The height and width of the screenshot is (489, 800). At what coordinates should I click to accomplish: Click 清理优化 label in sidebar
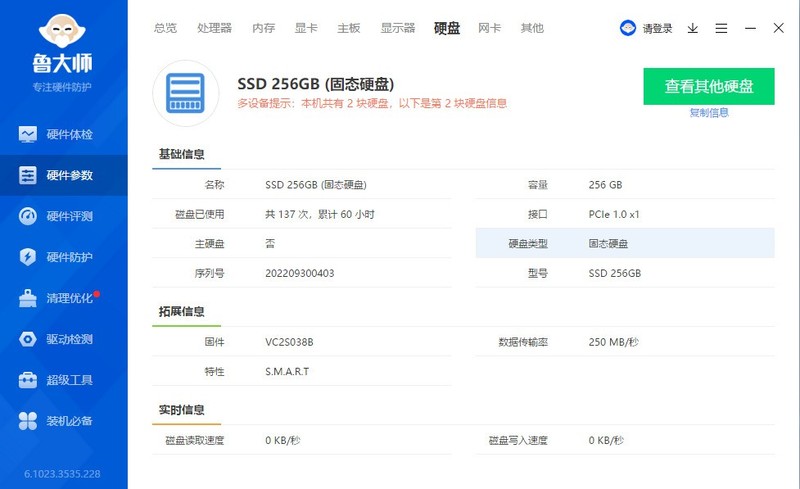(69, 298)
